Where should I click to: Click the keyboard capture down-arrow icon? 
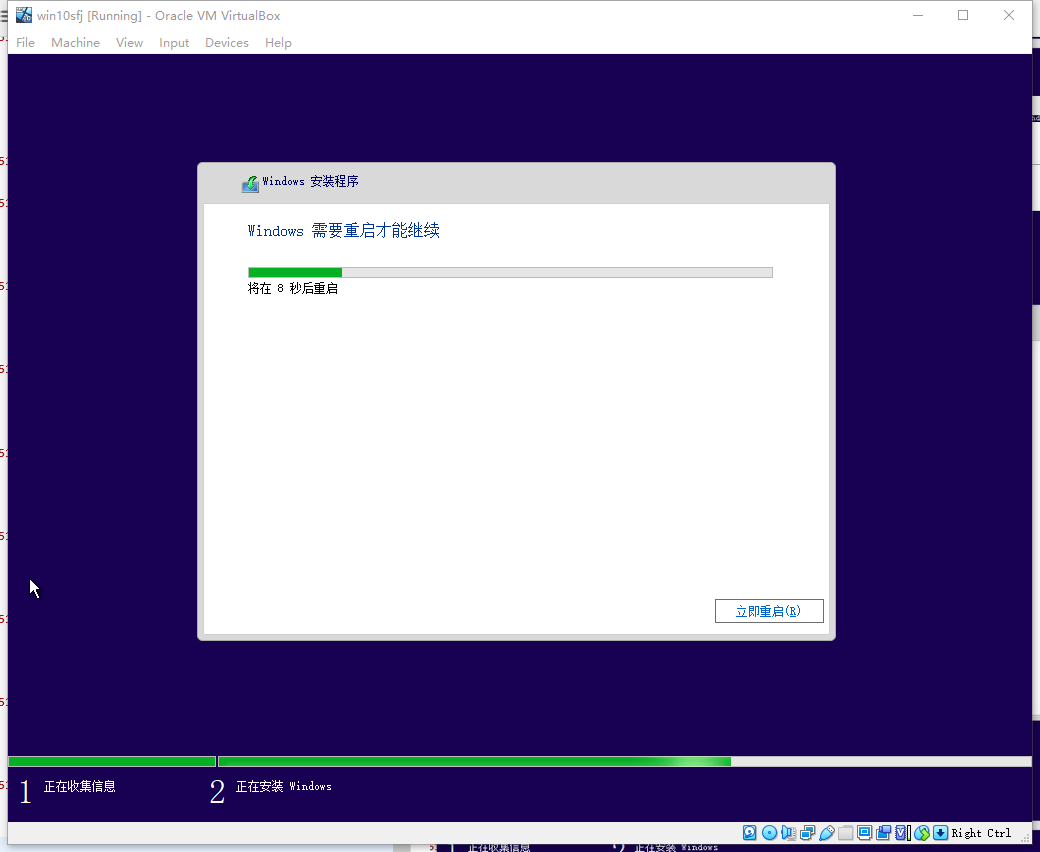pyautogui.click(x=941, y=833)
